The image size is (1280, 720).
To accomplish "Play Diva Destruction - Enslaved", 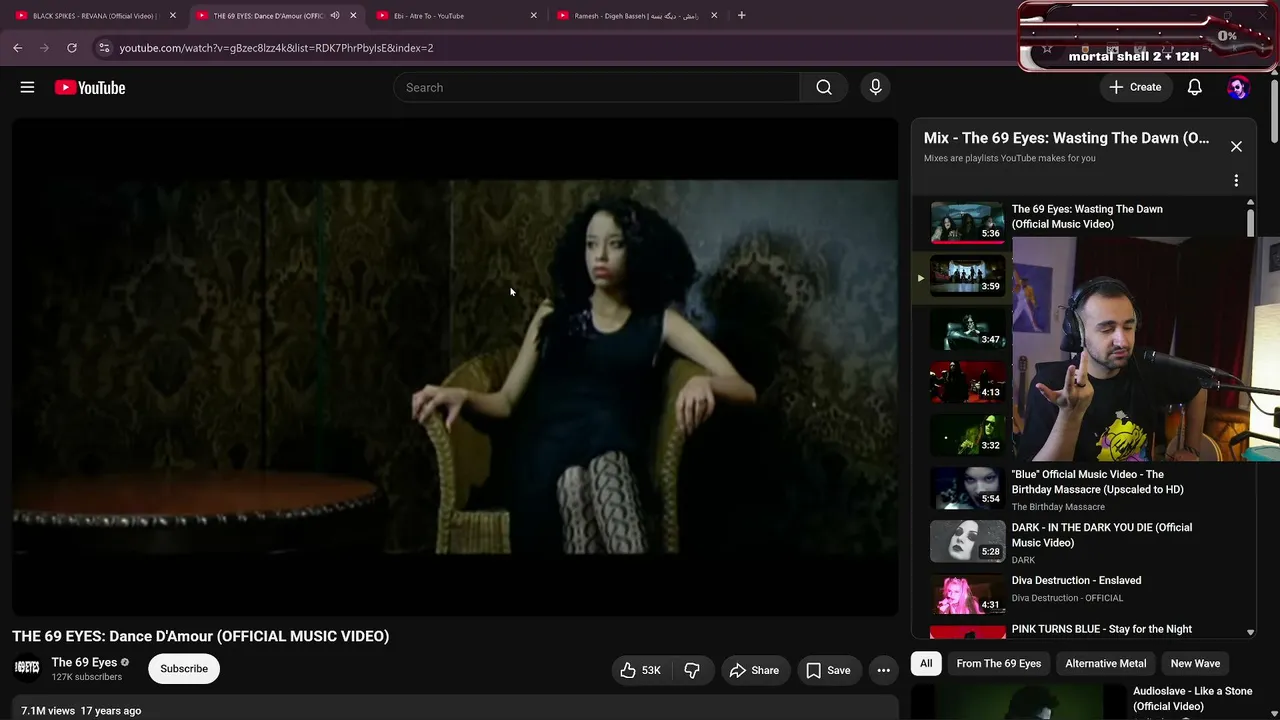I will click(x=1085, y=594).
